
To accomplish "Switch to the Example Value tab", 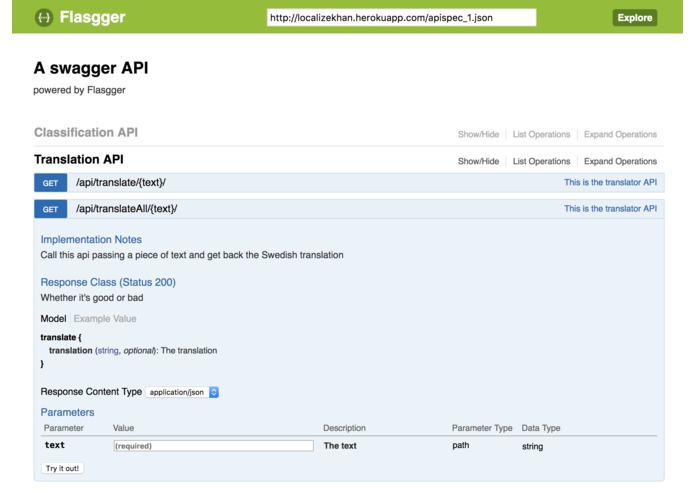I will (105, 319).
